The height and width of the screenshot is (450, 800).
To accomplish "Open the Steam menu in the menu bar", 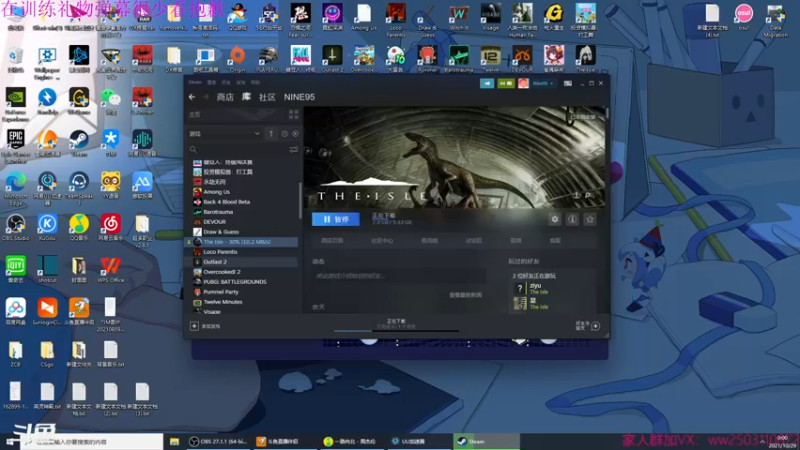I will [x=195, y=82].
